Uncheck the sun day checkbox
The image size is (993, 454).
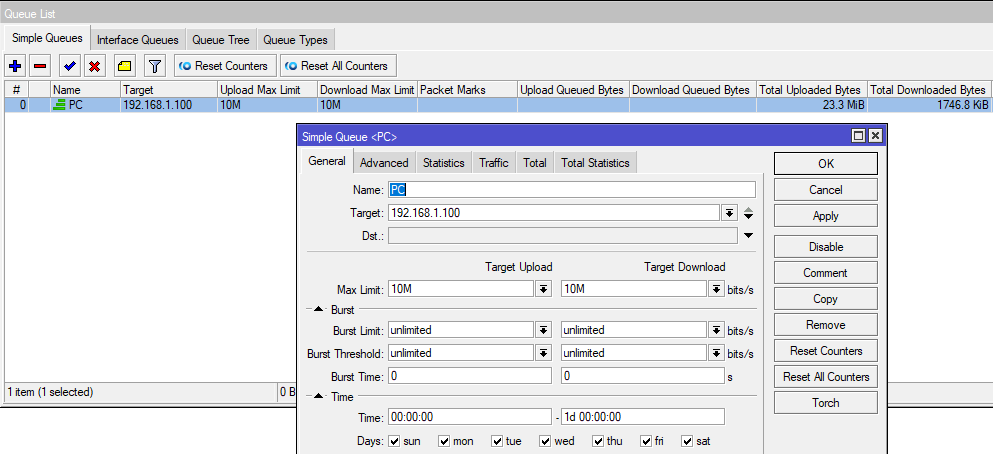(395, 441)
